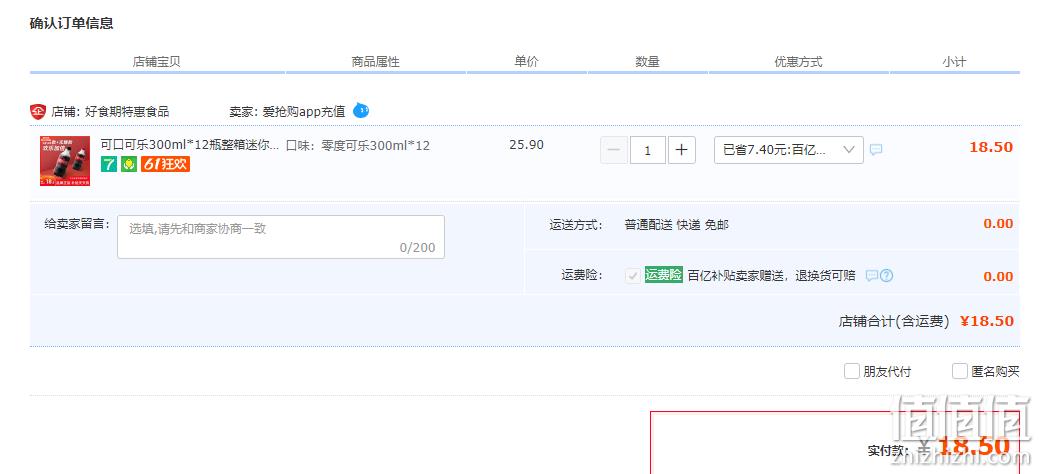Open the 已省7.40元 discount dropdown

point(789,150)
